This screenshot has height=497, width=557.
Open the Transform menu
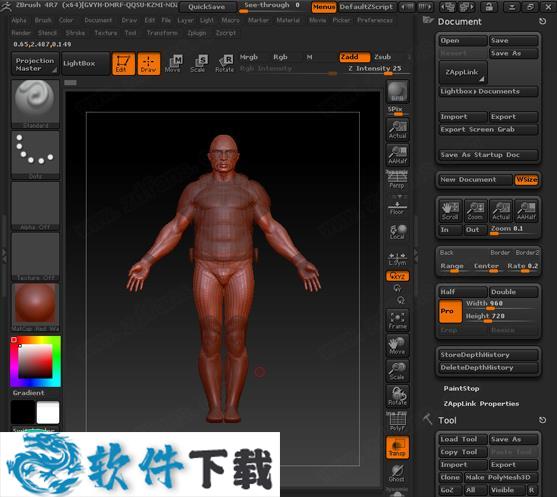click(162, 33)
